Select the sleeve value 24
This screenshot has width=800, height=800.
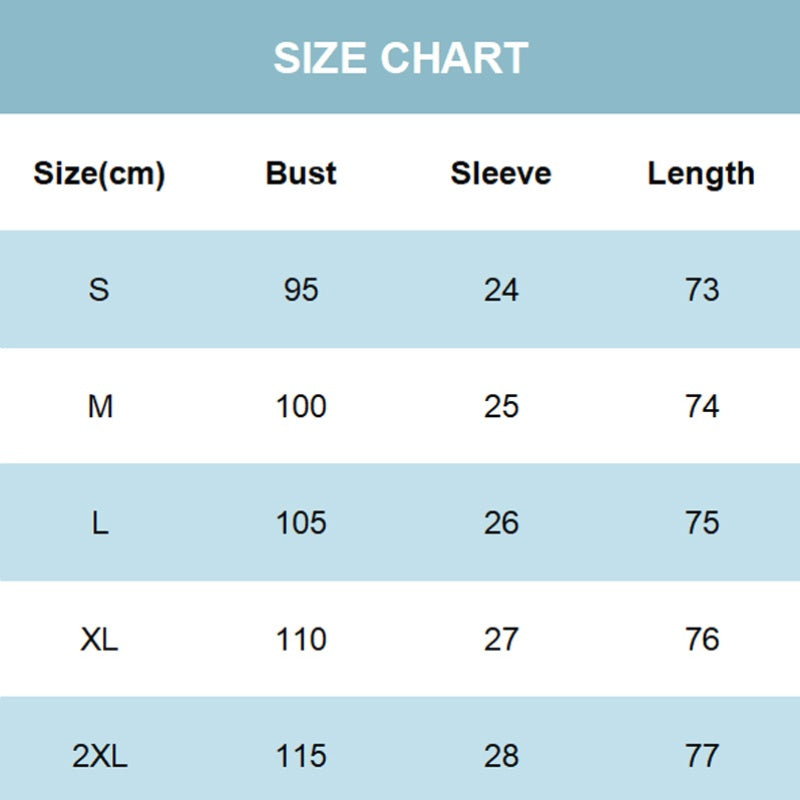pyautogui.click(x=501, y=290)
